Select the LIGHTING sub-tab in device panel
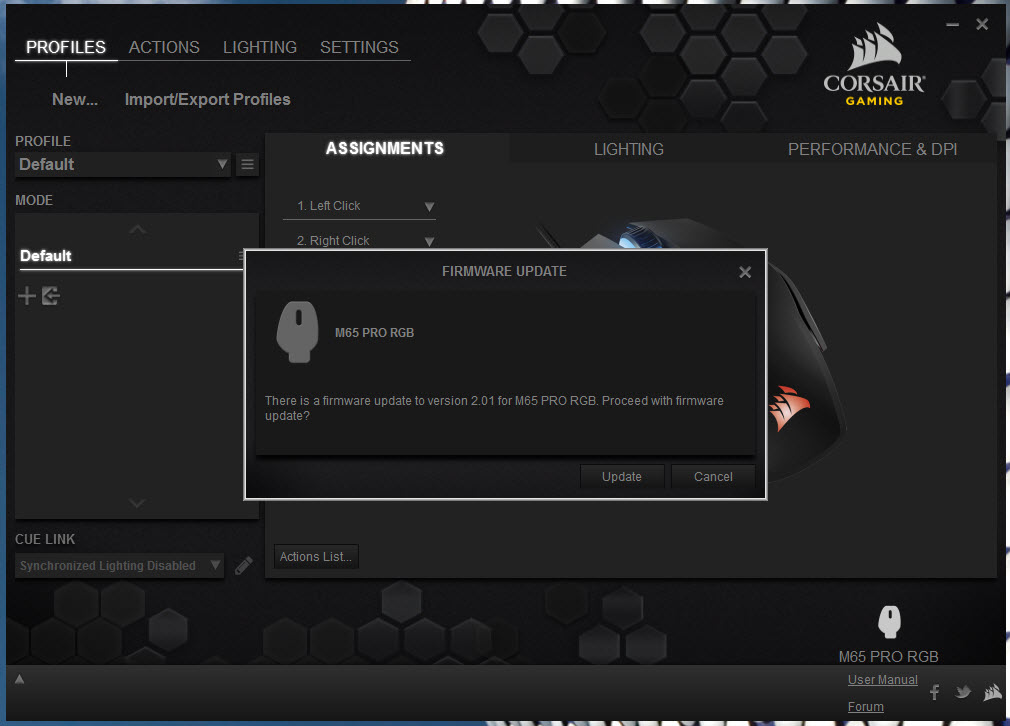1010x726 pixels. pos(629,149)
